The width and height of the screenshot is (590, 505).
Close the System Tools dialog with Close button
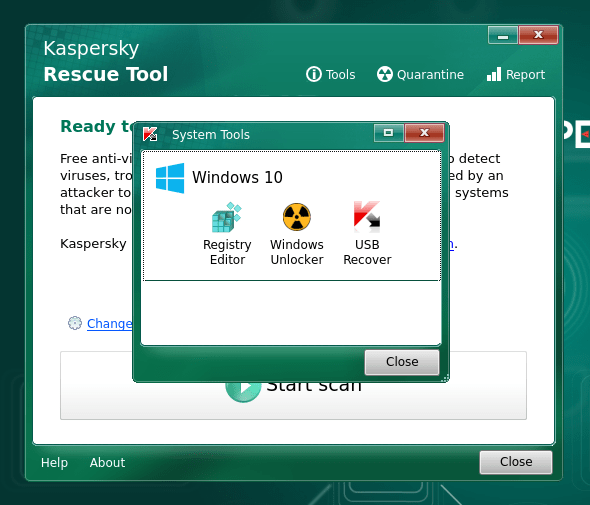(x=402, y=362)
